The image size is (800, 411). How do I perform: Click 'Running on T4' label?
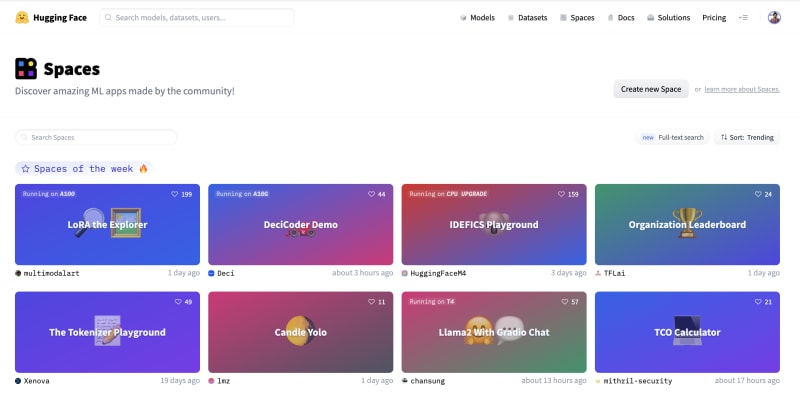point(432,301)
